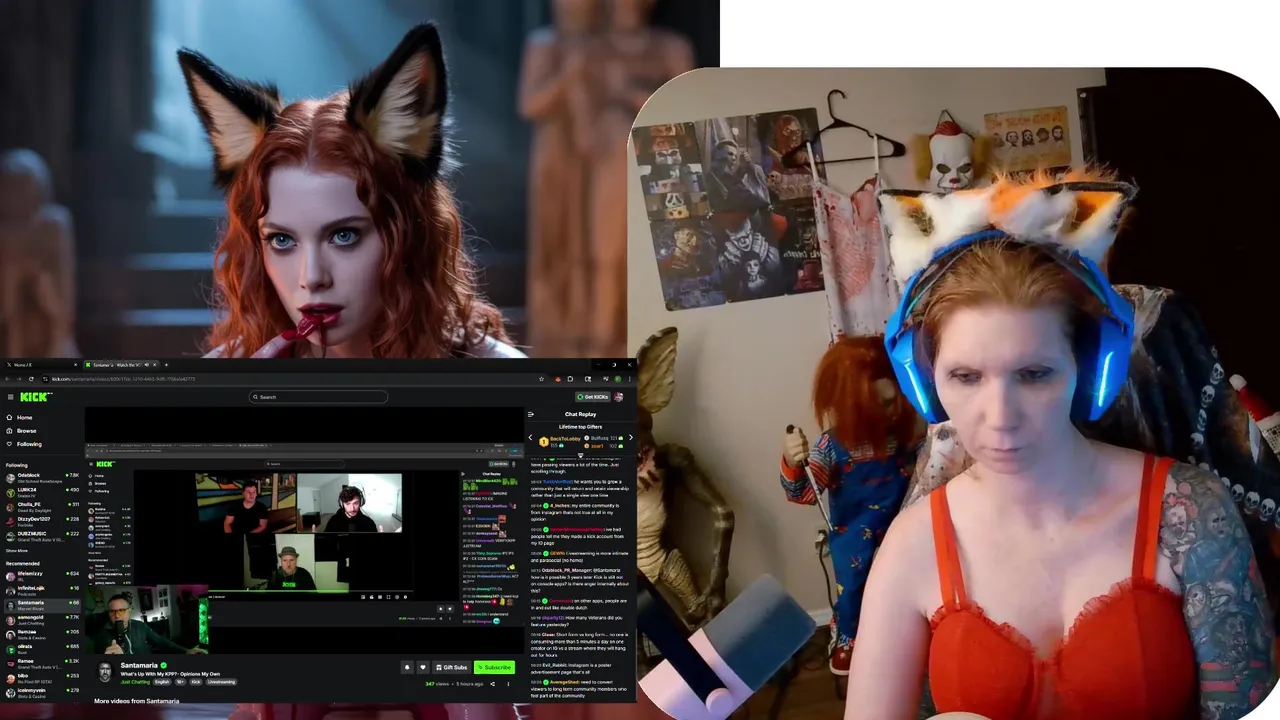
Task: Collapse the Chat Replay panel icon
Action: click(531, 414)
